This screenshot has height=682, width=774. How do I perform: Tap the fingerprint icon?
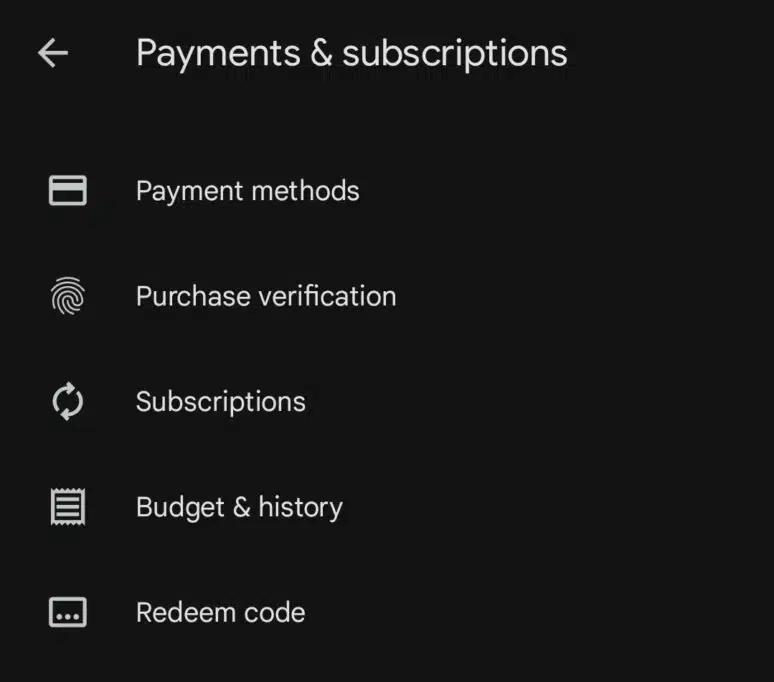click(x=68, y=296)
